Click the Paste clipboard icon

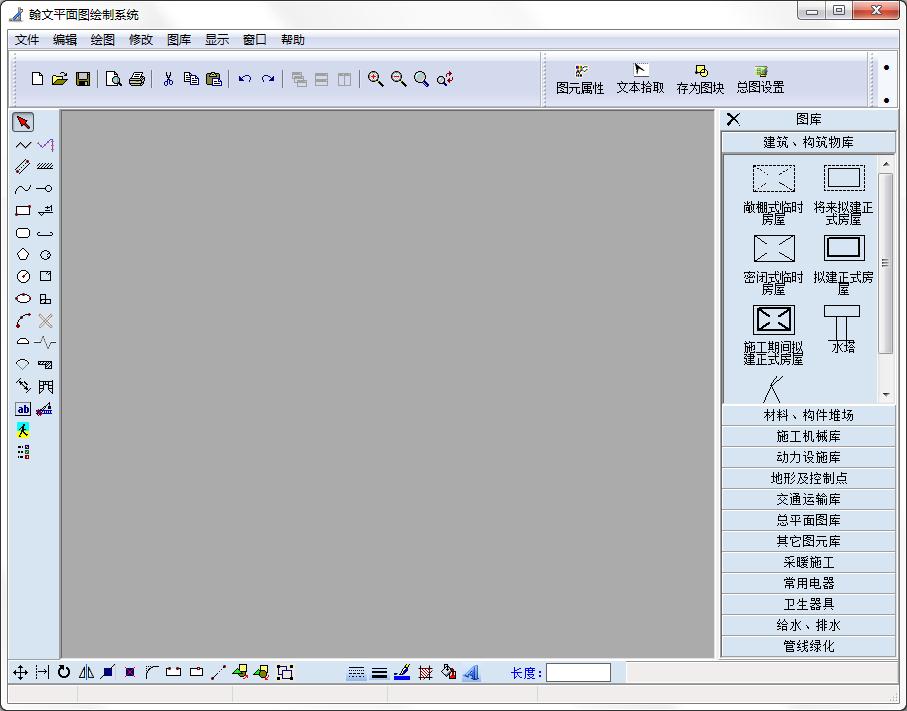tap(214, 79)
